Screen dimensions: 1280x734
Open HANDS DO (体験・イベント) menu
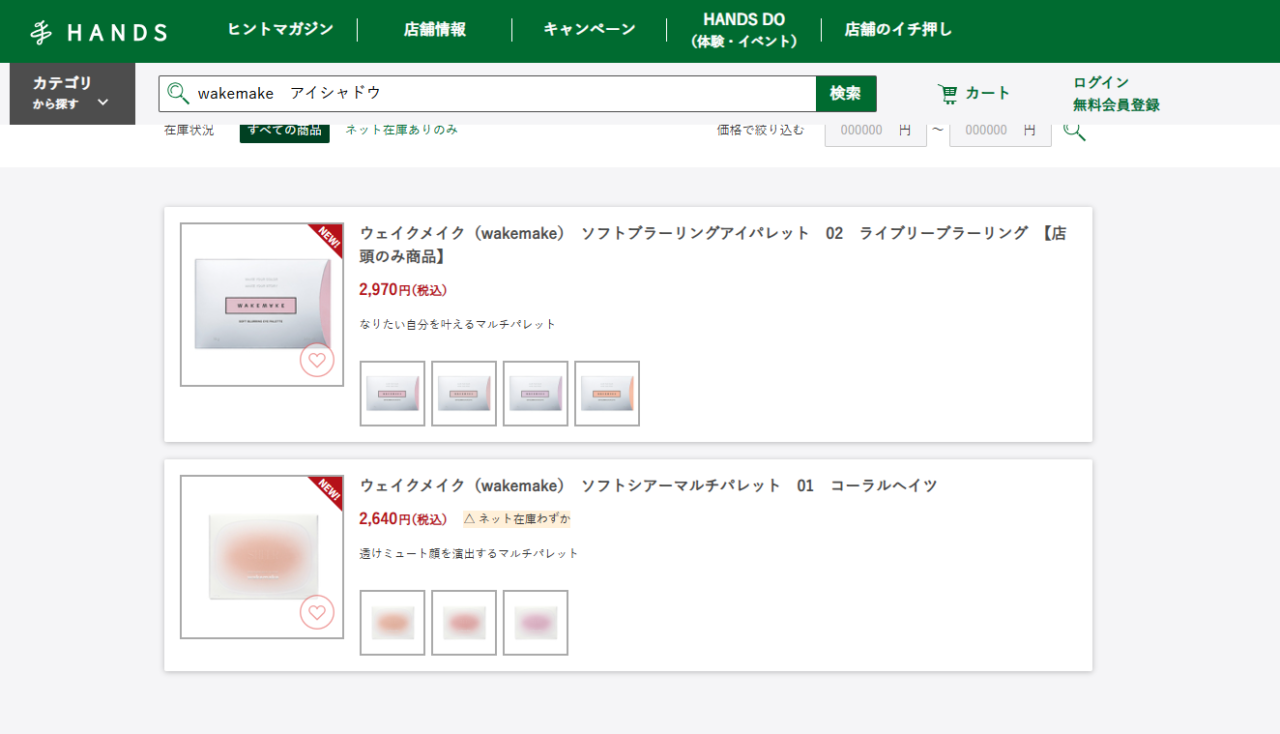(x=744, y=30)
